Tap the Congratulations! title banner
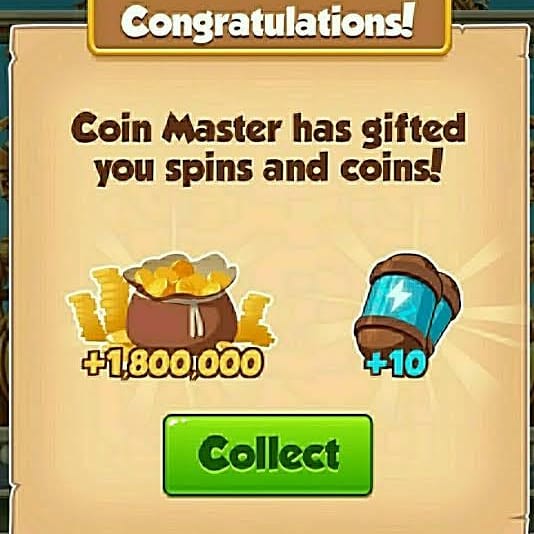Image resolution: width=534 pixels, height=534 pixels. pos(269,26)
